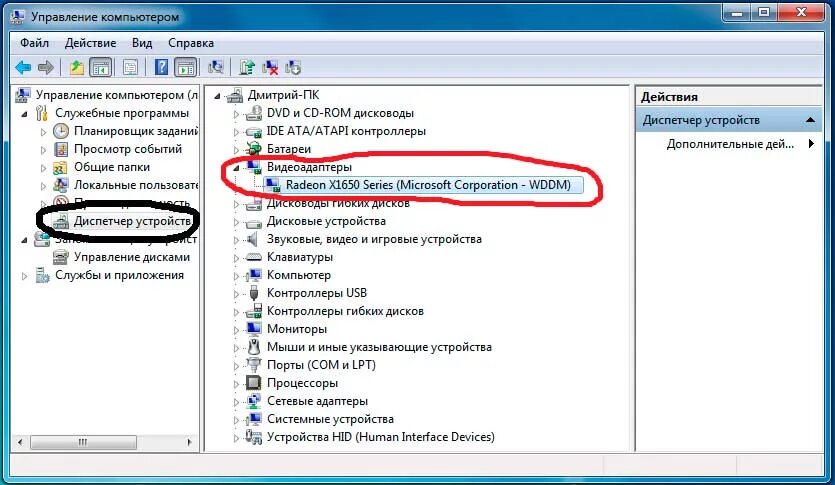Click the Общие папки icon
This screenshot has height=485, width=835.
pyautogui.click(x=61, y=167)
